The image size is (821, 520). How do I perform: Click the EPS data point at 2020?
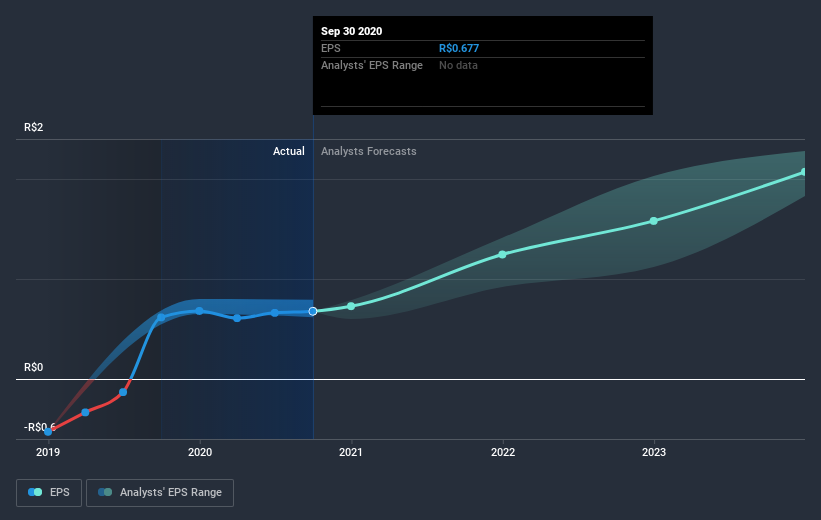pyautogui.click(x=199, y=311)
